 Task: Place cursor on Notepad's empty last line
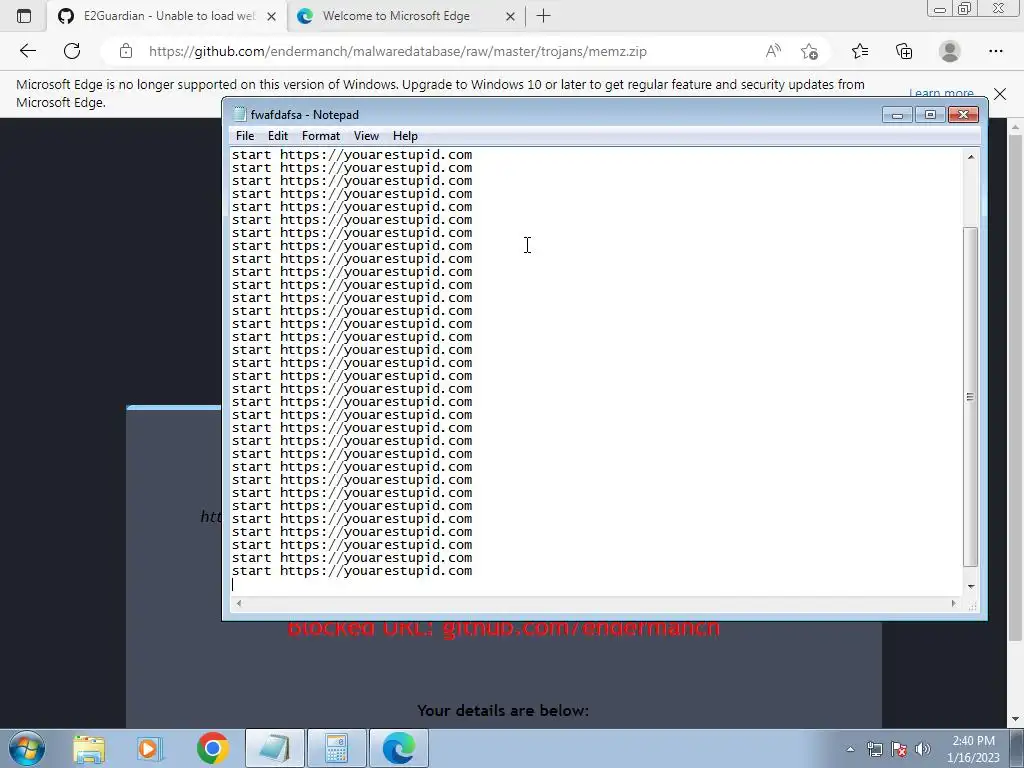tap(597, 584)
